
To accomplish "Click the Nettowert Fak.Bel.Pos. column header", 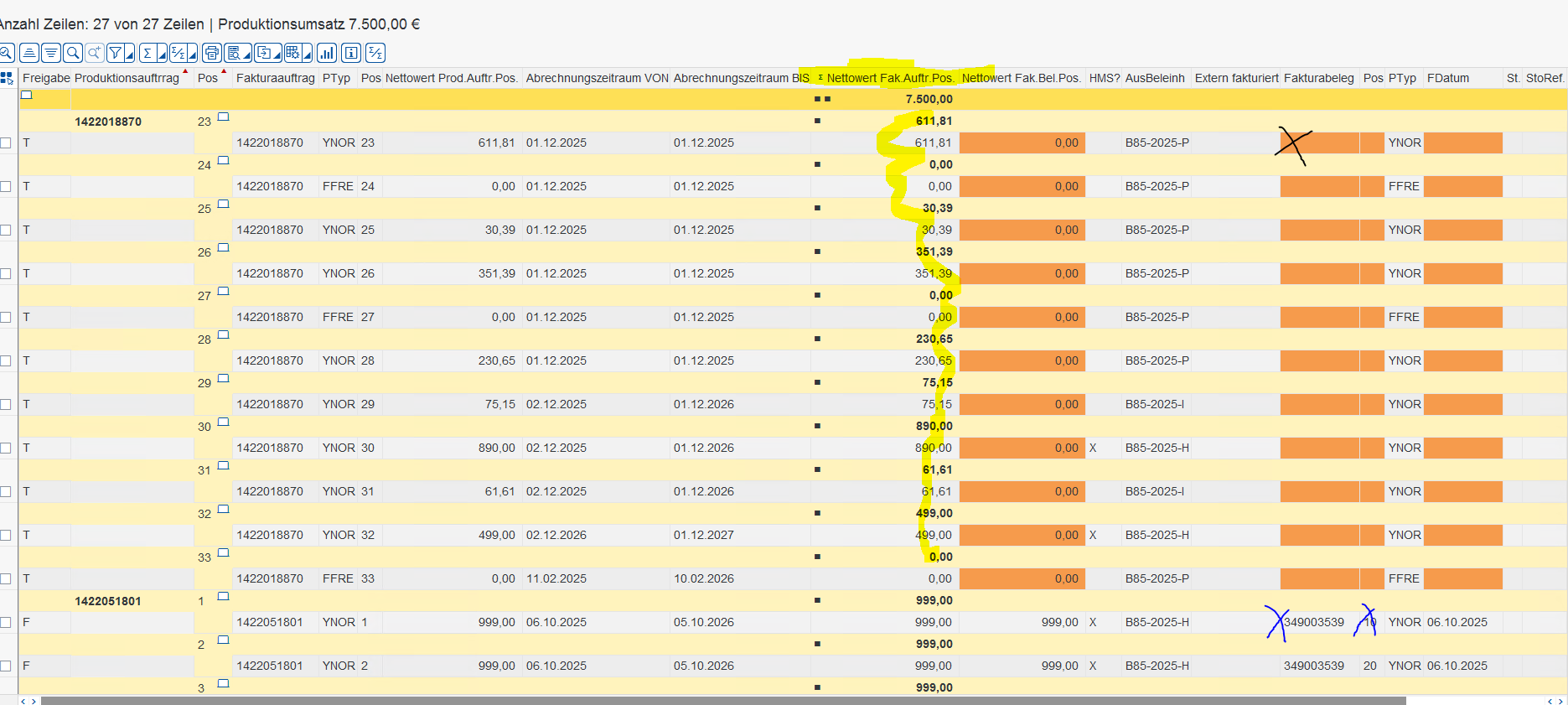I will tap(1022, 78).
